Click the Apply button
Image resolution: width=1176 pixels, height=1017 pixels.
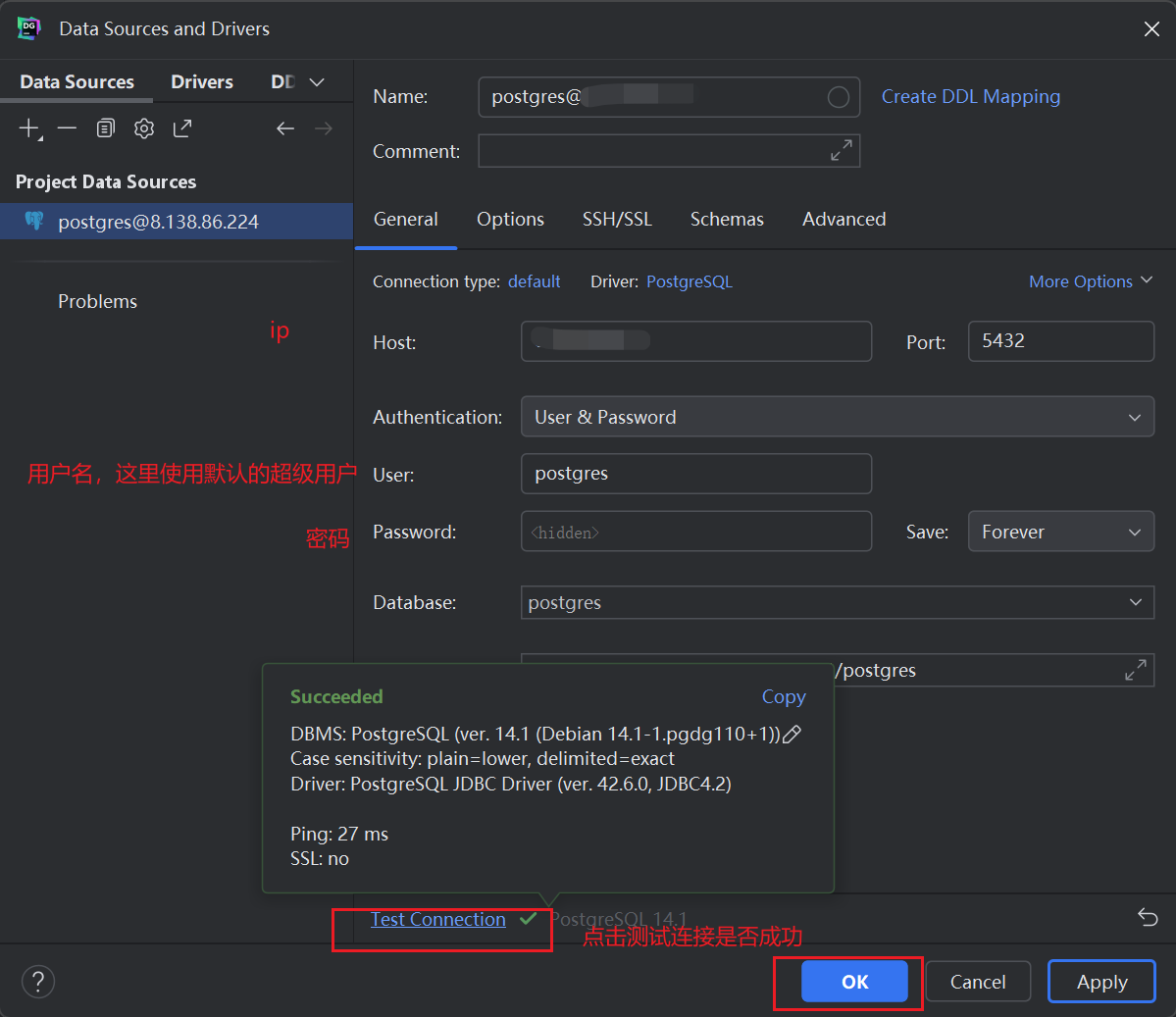tap(1101, 982)
